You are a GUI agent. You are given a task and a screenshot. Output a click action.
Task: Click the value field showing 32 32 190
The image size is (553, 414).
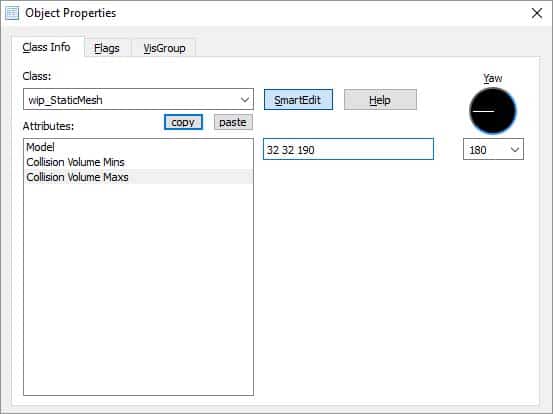click(348, 149)
